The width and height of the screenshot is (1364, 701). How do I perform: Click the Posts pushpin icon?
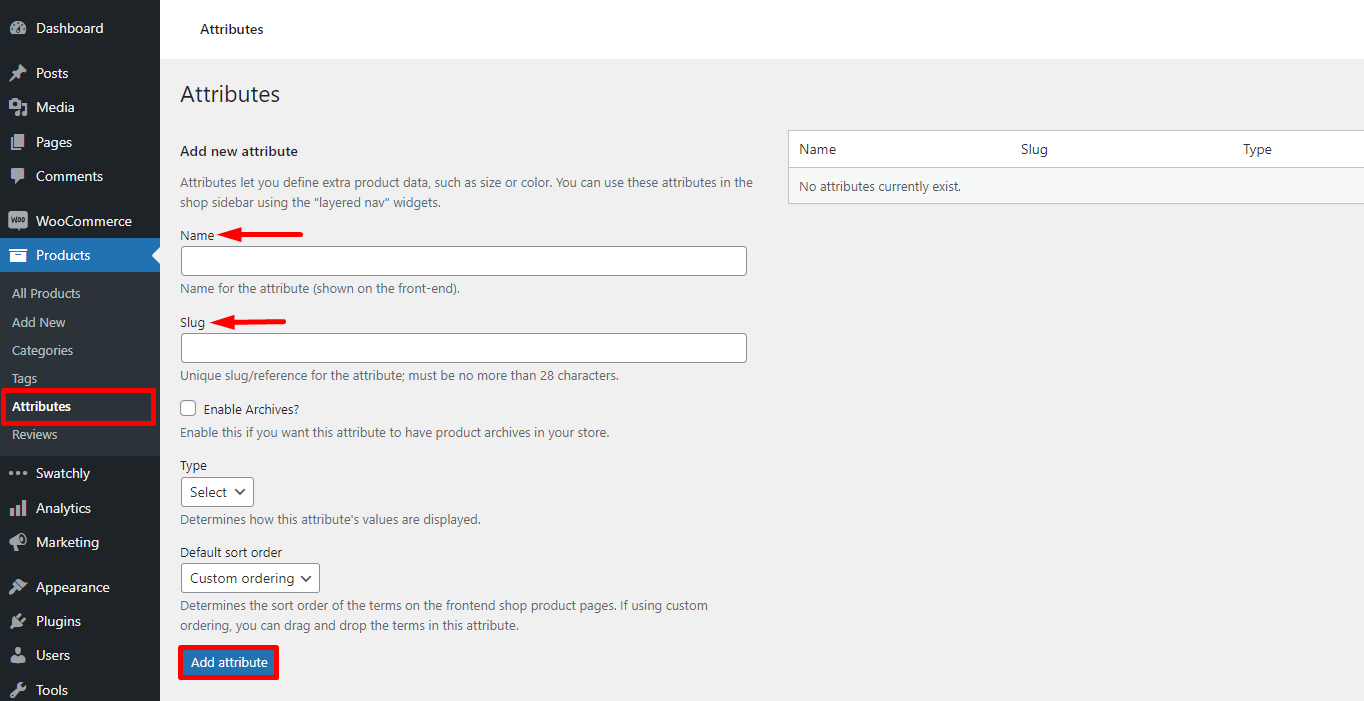point(18,73)
